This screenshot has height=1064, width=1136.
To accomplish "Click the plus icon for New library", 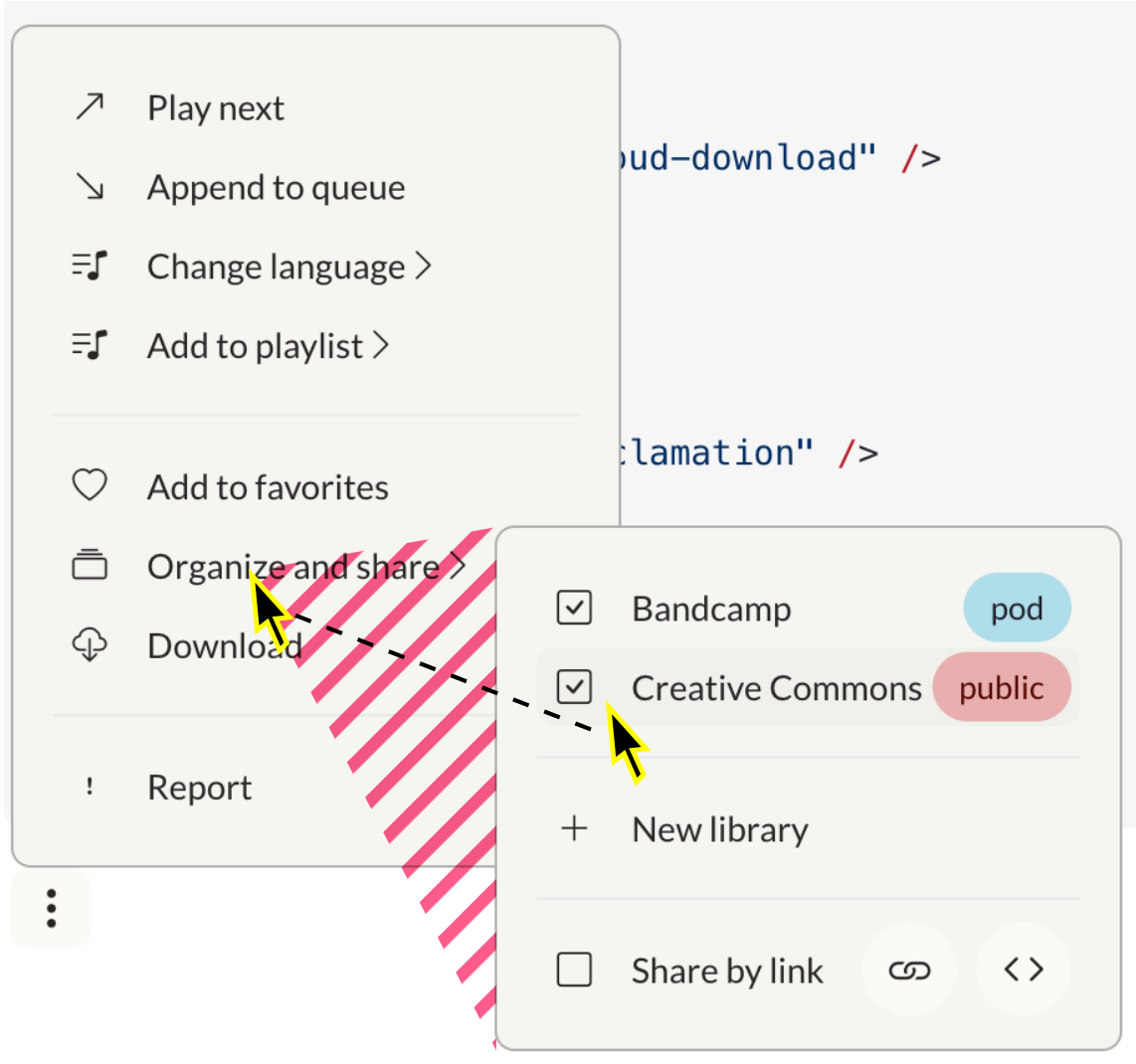I will (x=575, y=828).
